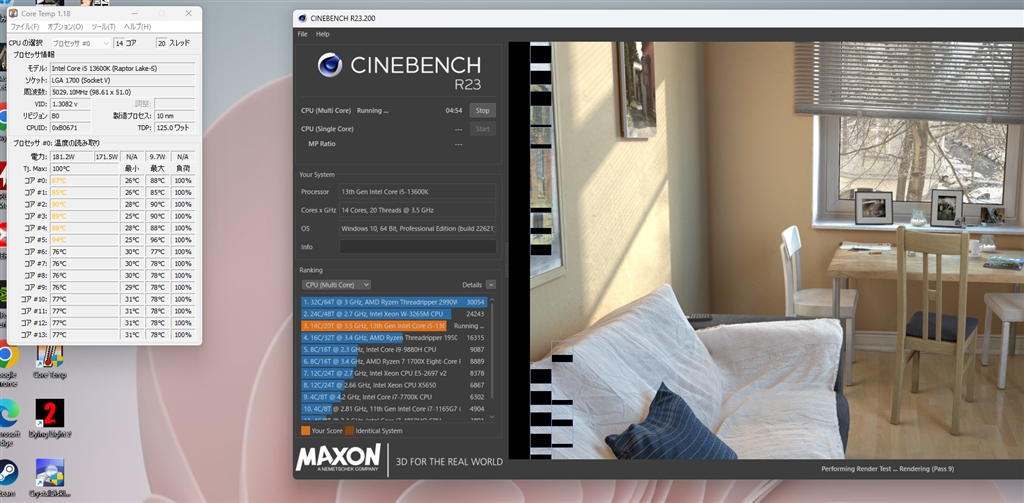Click the rendering status bar text
The width and height of the screenshot is (1024, 503).
tap(888, 469)
